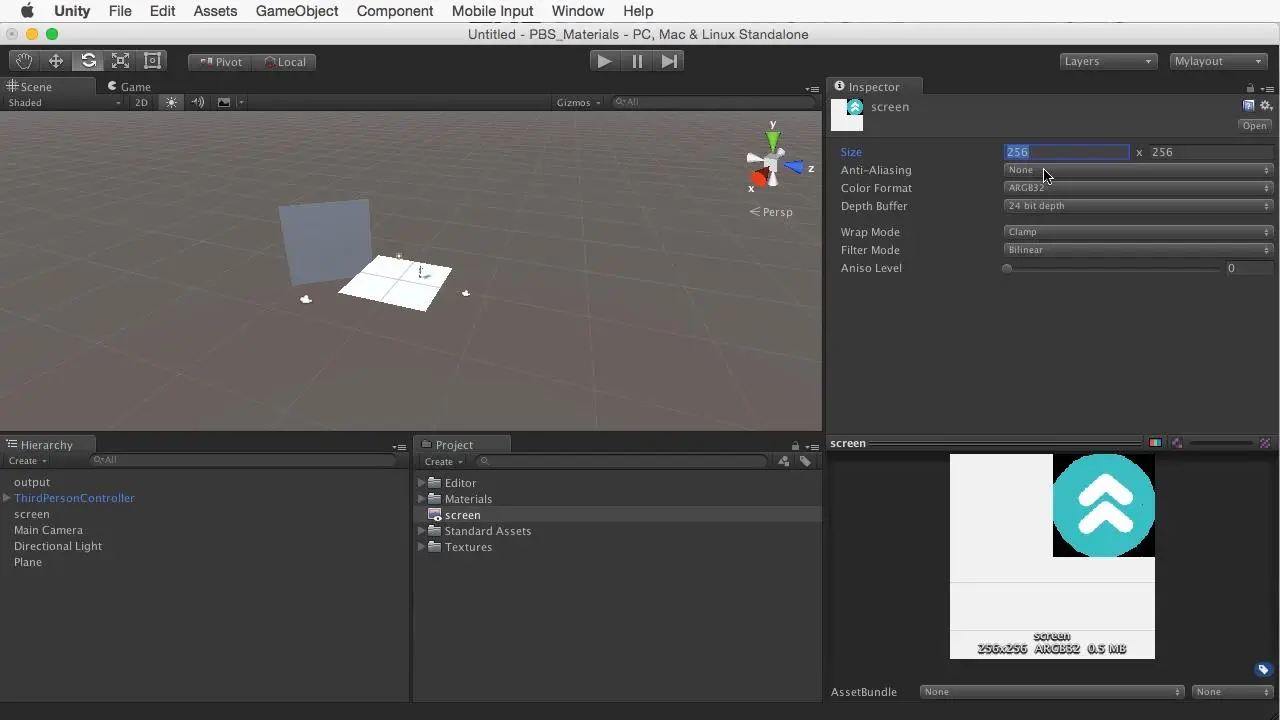Viewport: 1280px width, 720px height.
Task: Open the Filter Mode dropdown
Action: click(x=1138, y=250)
